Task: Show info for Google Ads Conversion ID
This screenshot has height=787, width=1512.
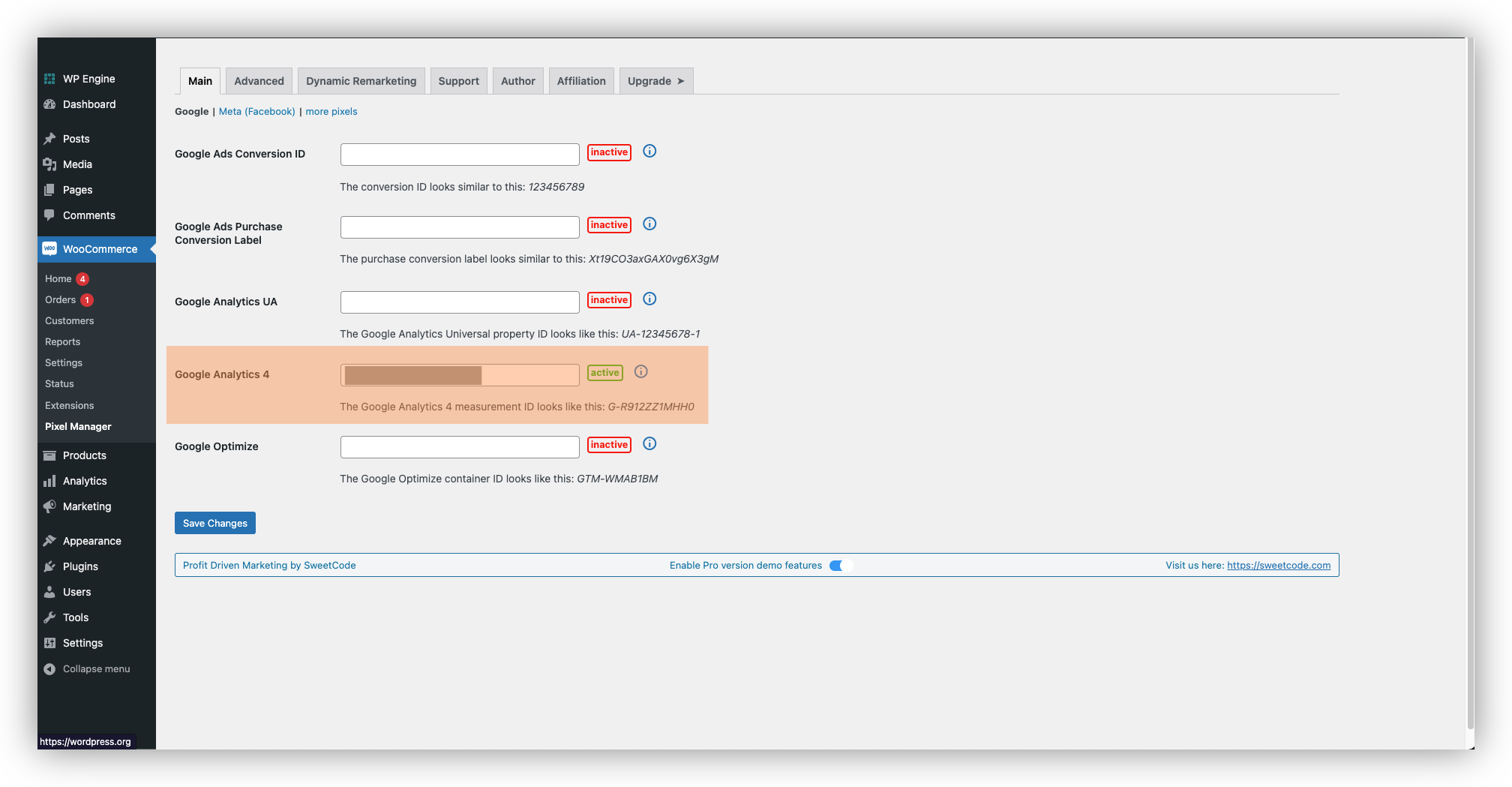Action: coord(649,151)
